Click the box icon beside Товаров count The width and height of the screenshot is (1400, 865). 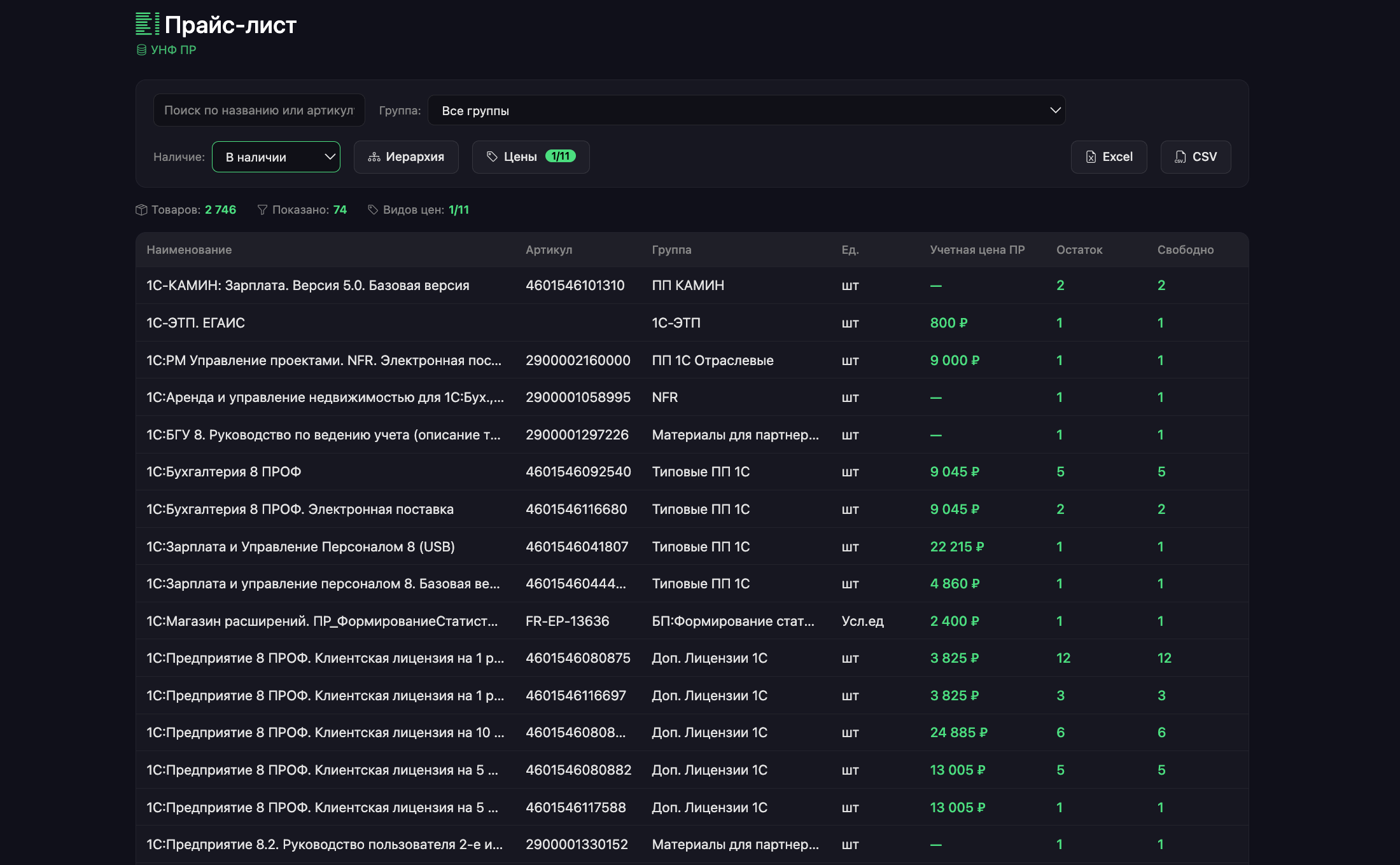click(141, 210)
